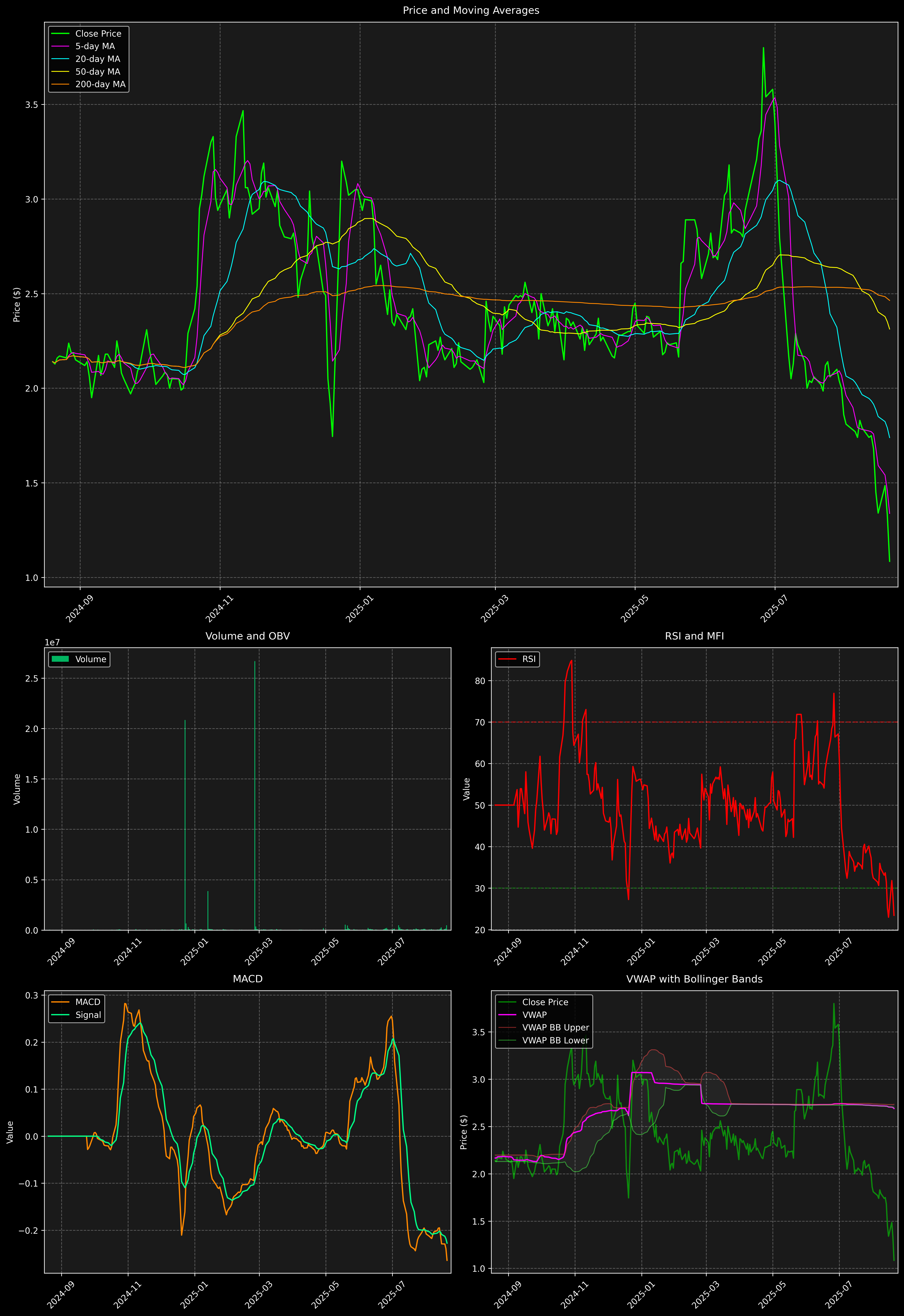Click the Volume and OBV chart title

(x=248, y=636)
